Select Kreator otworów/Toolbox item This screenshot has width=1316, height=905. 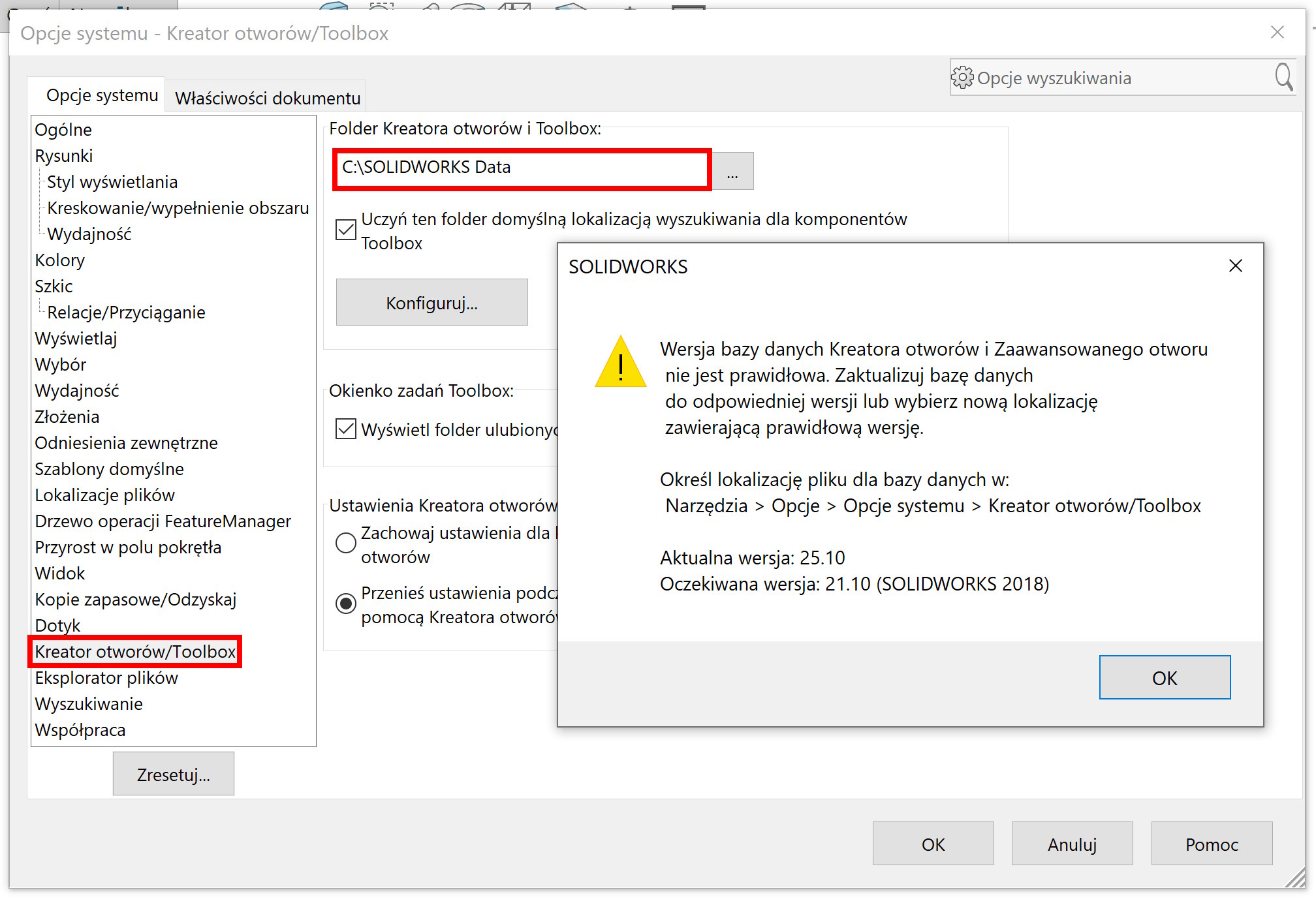pos(135,652)
